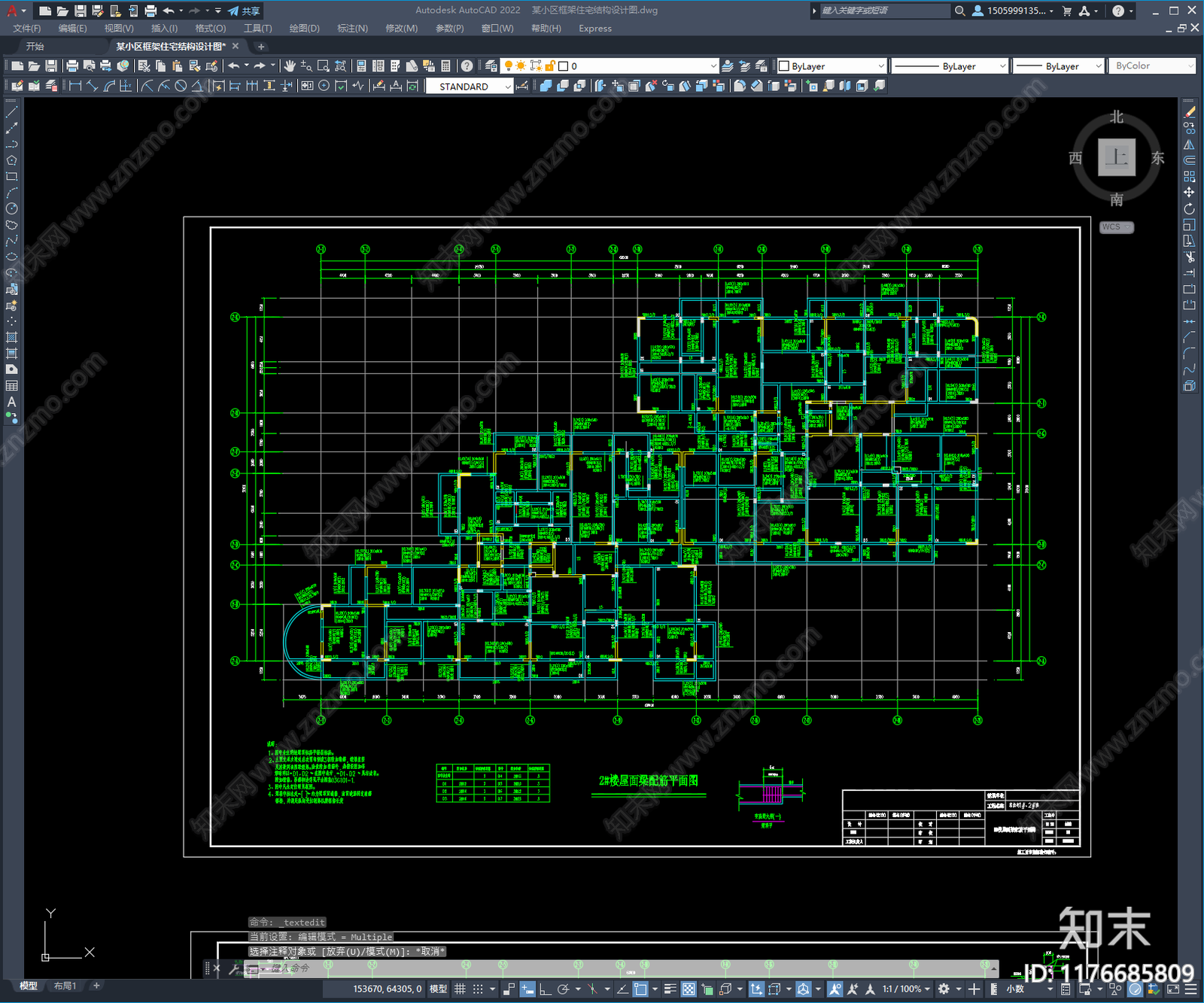
Task: Click the Pan hand tool icon
Action: 290,66
